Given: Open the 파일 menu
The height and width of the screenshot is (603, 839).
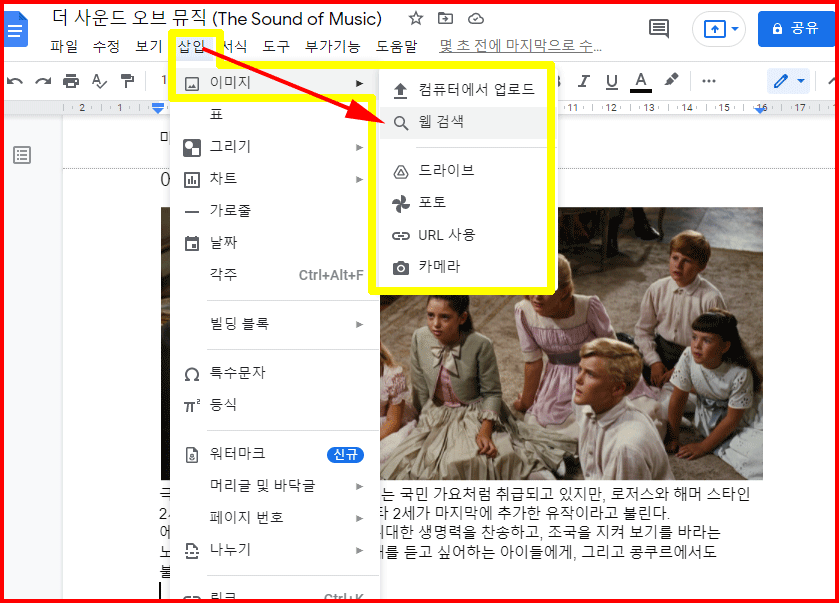Looking at the screenshot, I should (x=64, y=47).
